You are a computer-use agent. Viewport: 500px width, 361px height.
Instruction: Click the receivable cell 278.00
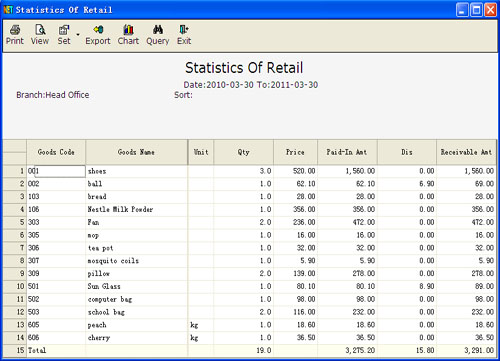coord(466,274)
